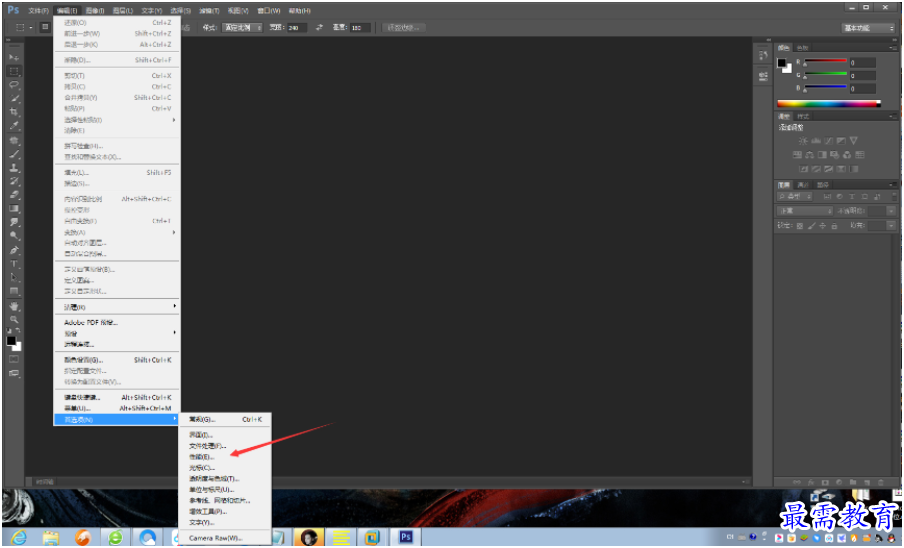Change screen mode at the toolbox bottom

(14, 373)
